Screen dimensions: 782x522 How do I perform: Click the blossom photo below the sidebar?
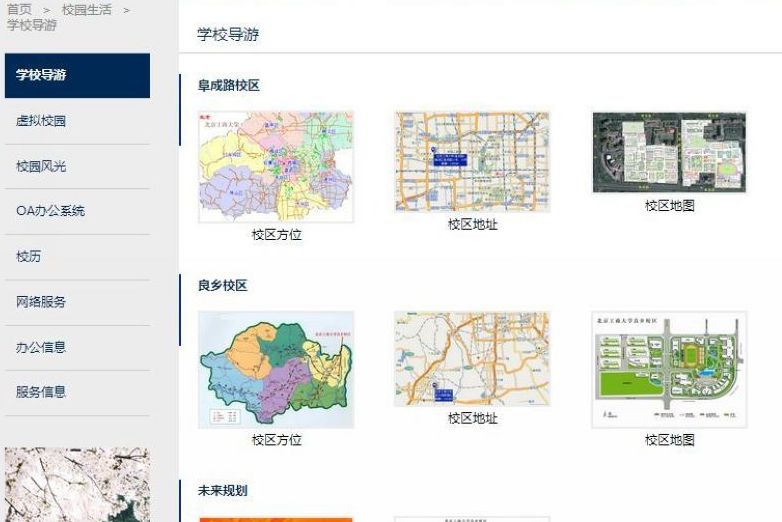[77, 484]
